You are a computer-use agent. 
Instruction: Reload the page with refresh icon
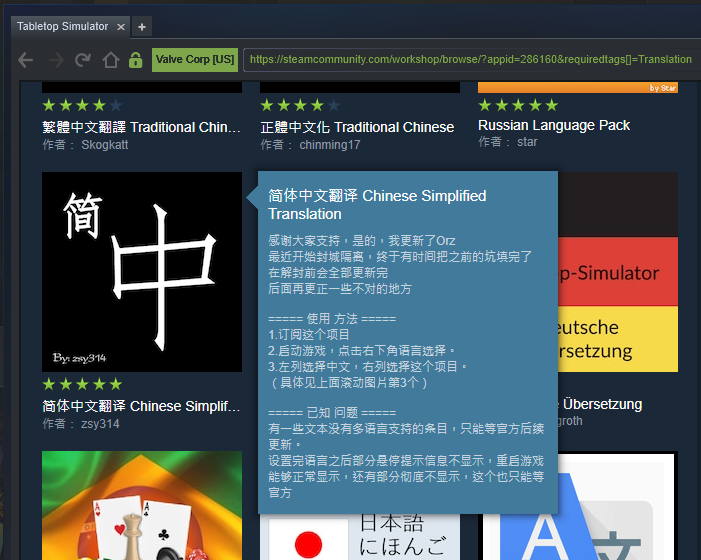point(83,60)
